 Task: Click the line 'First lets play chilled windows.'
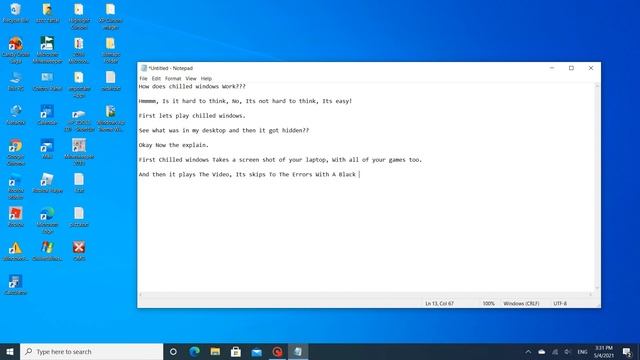tap(192, 116)
